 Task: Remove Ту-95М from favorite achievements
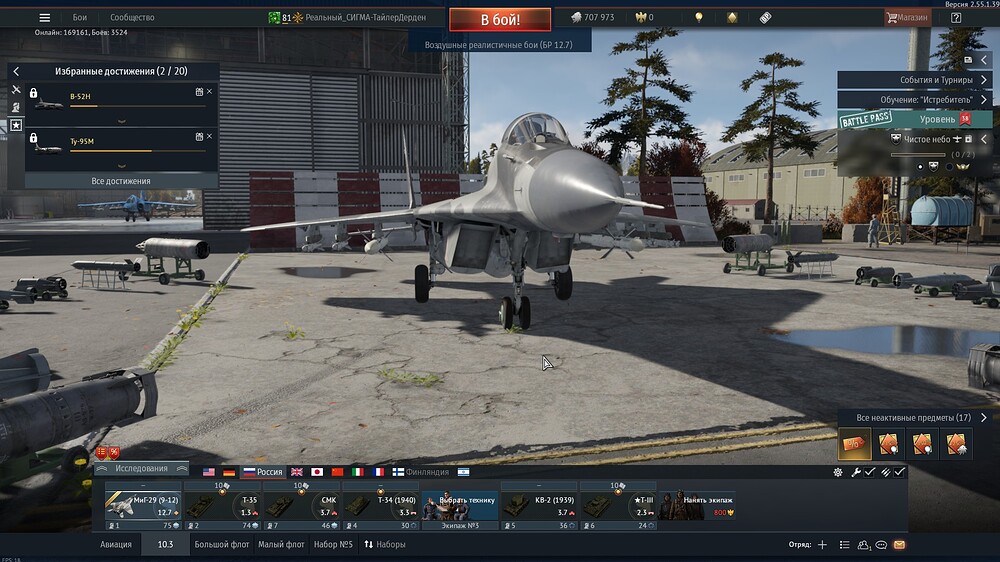[x=209, y=137]
